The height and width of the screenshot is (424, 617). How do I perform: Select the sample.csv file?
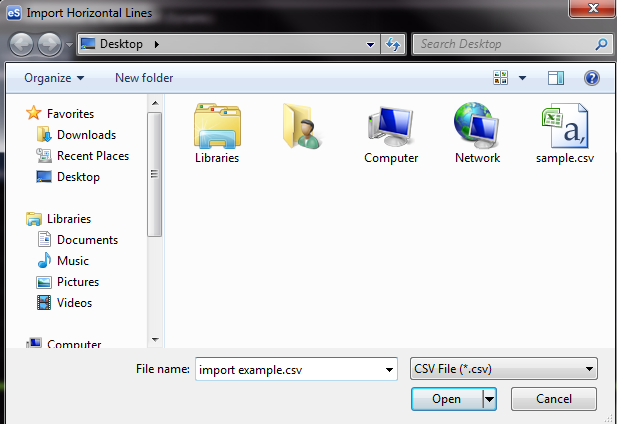(x=565, y=133)
